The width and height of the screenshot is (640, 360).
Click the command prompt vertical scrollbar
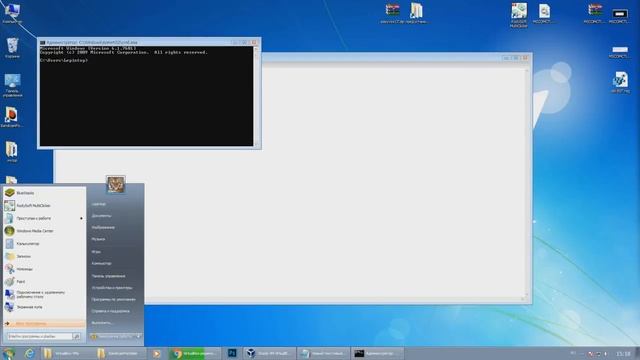[x=256, y=96]
